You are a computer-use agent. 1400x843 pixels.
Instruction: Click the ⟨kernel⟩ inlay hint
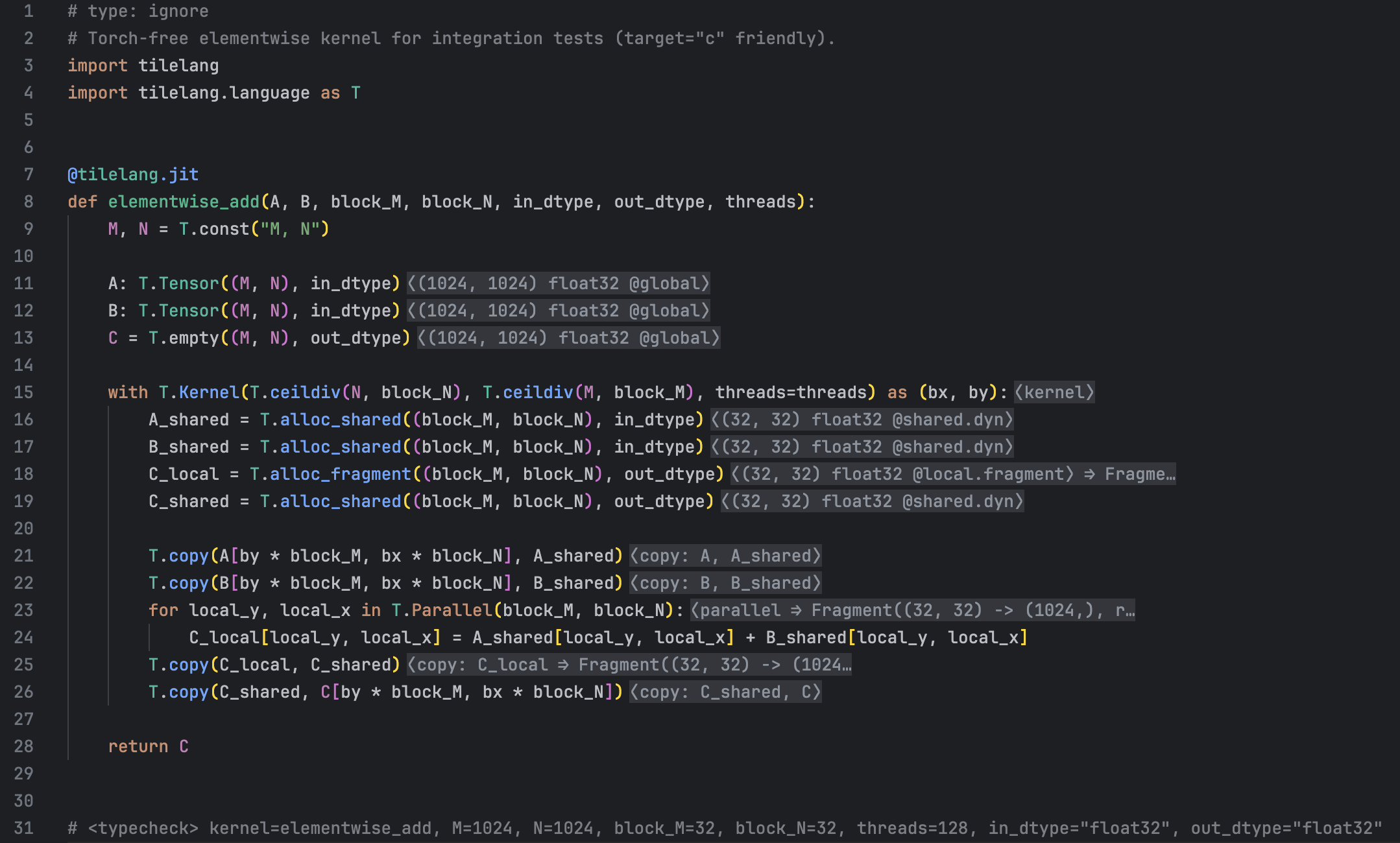click(x=1054, y=392)
